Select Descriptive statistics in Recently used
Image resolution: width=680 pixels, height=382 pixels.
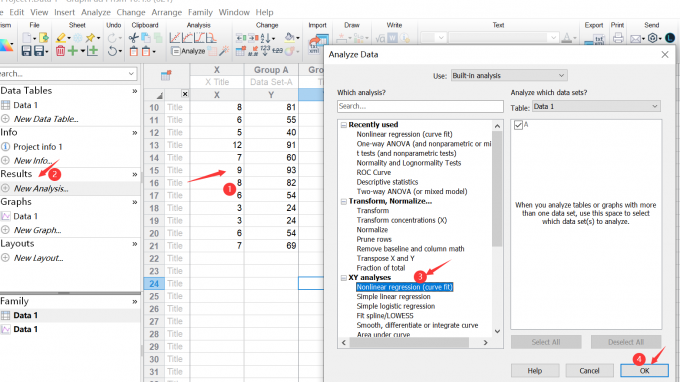click(387, 182)
